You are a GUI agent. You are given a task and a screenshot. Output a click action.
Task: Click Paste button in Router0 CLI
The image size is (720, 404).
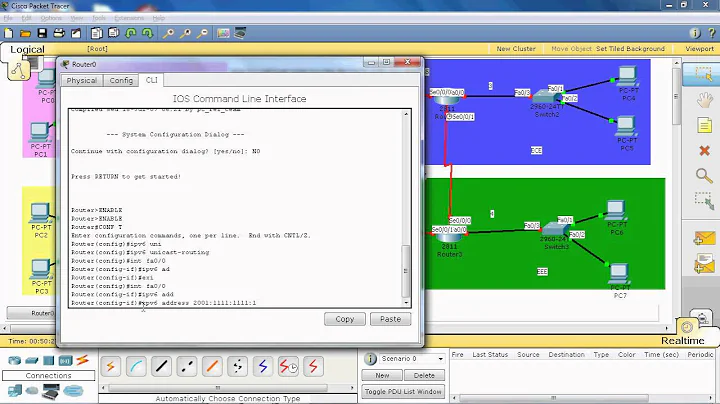coord(390,319)
